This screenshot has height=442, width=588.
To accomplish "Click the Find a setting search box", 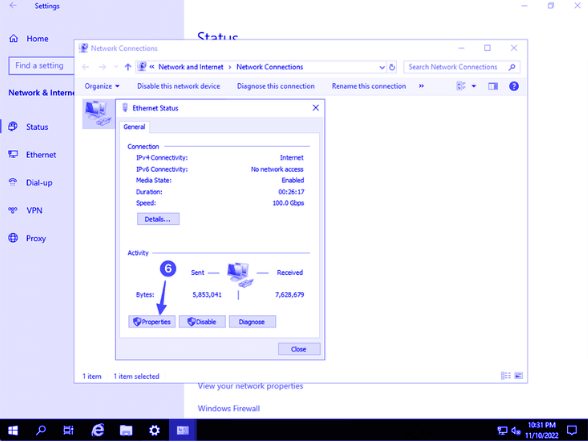I will (41, 66).
